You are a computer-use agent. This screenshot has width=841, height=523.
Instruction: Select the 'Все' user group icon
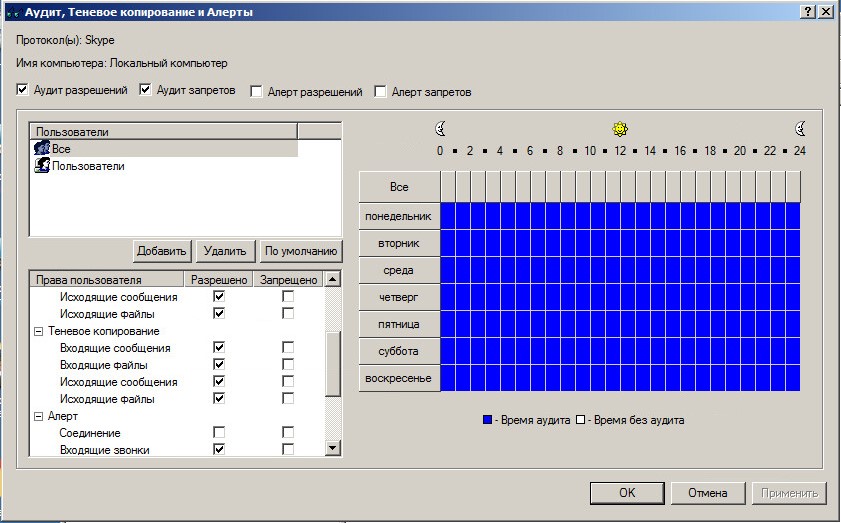[42, 148]
